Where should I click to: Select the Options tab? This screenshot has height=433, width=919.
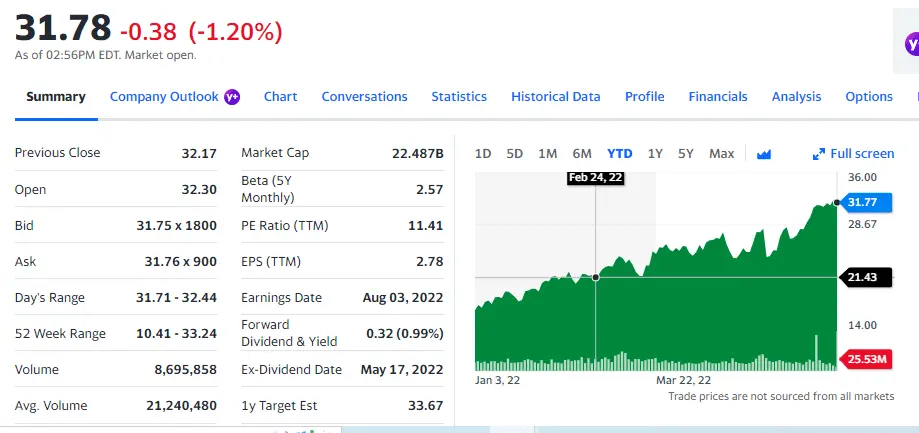point(868,97)
